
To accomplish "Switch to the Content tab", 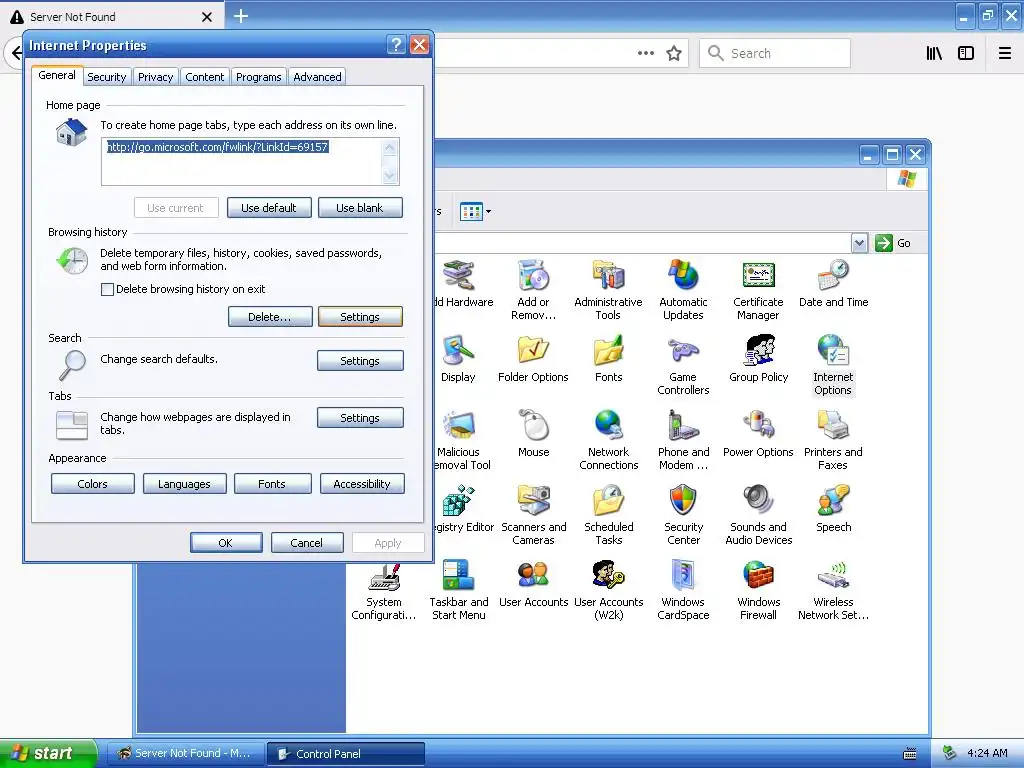I will pyautogui.click(x=204, y=76).
